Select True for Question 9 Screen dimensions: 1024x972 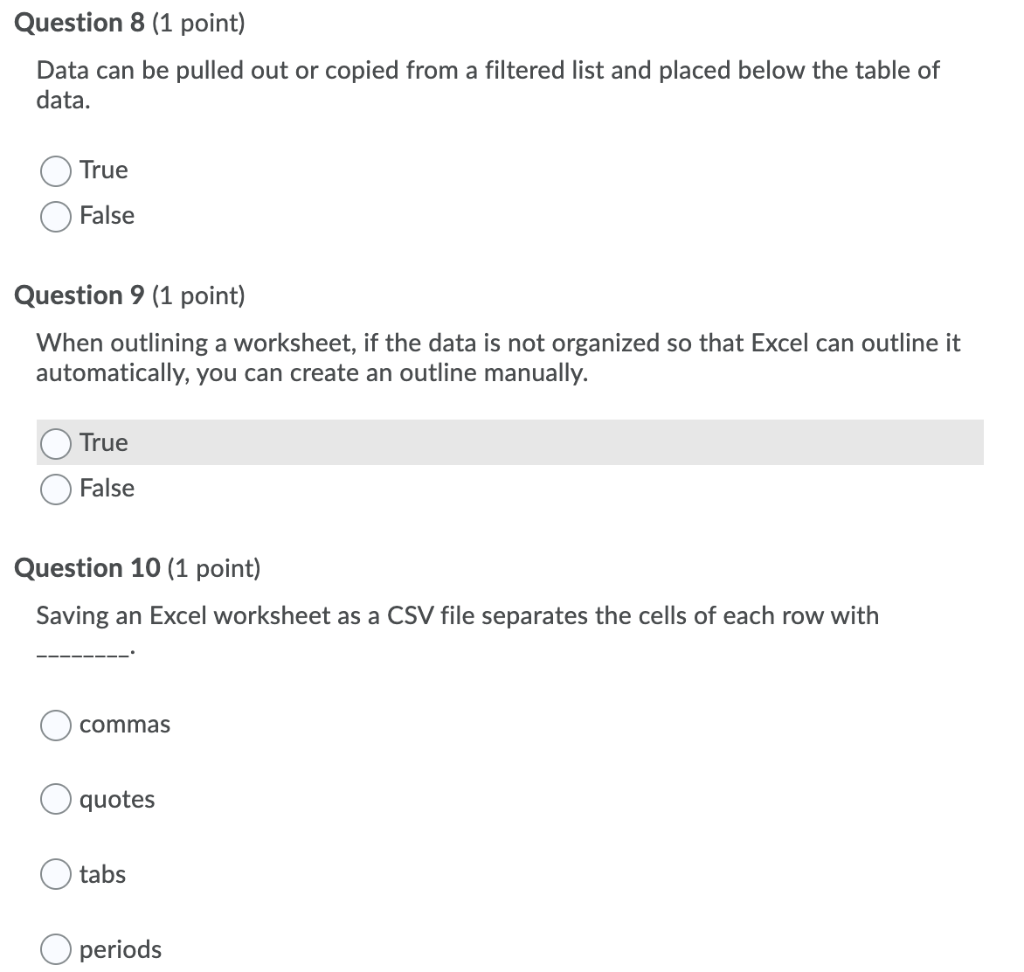click(x=55, y=442)
